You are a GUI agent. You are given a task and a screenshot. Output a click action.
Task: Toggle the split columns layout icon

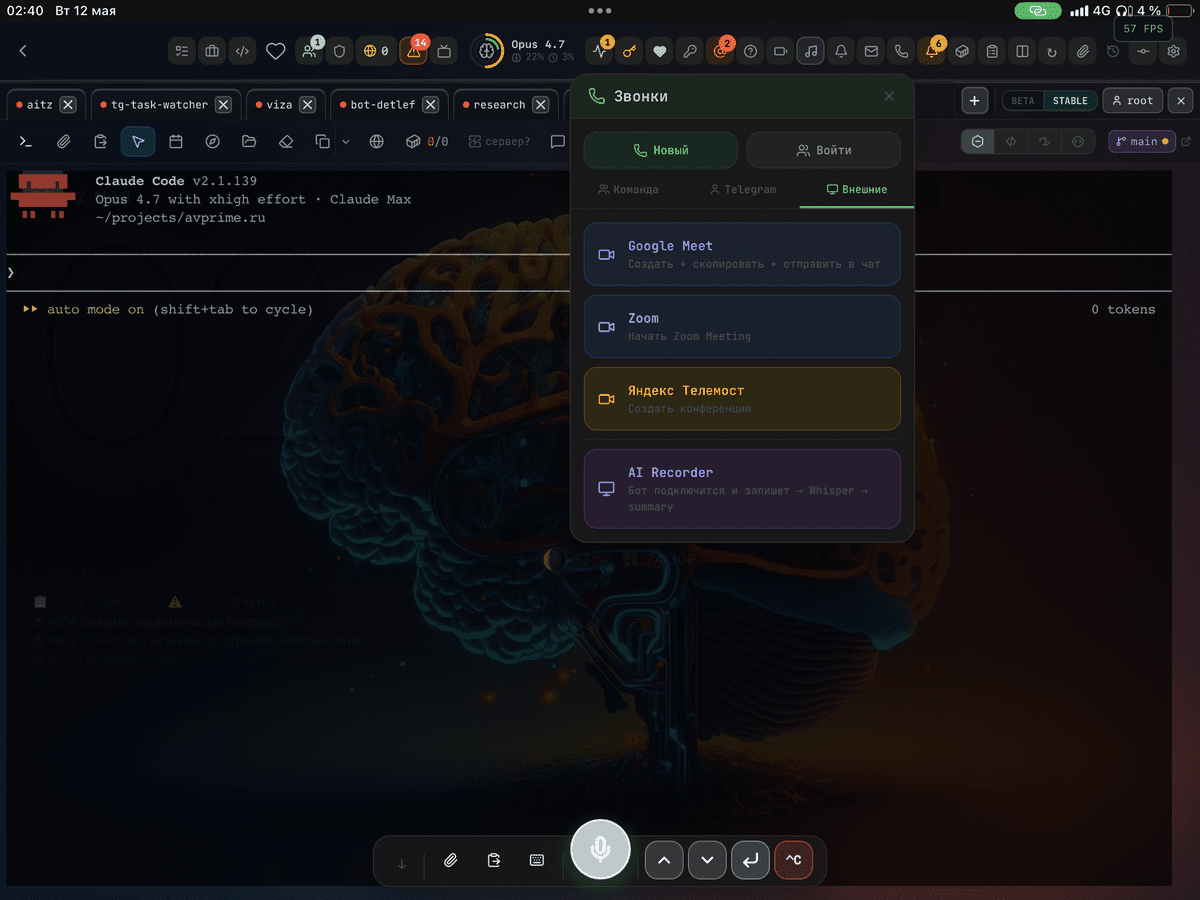(1022, 51)
